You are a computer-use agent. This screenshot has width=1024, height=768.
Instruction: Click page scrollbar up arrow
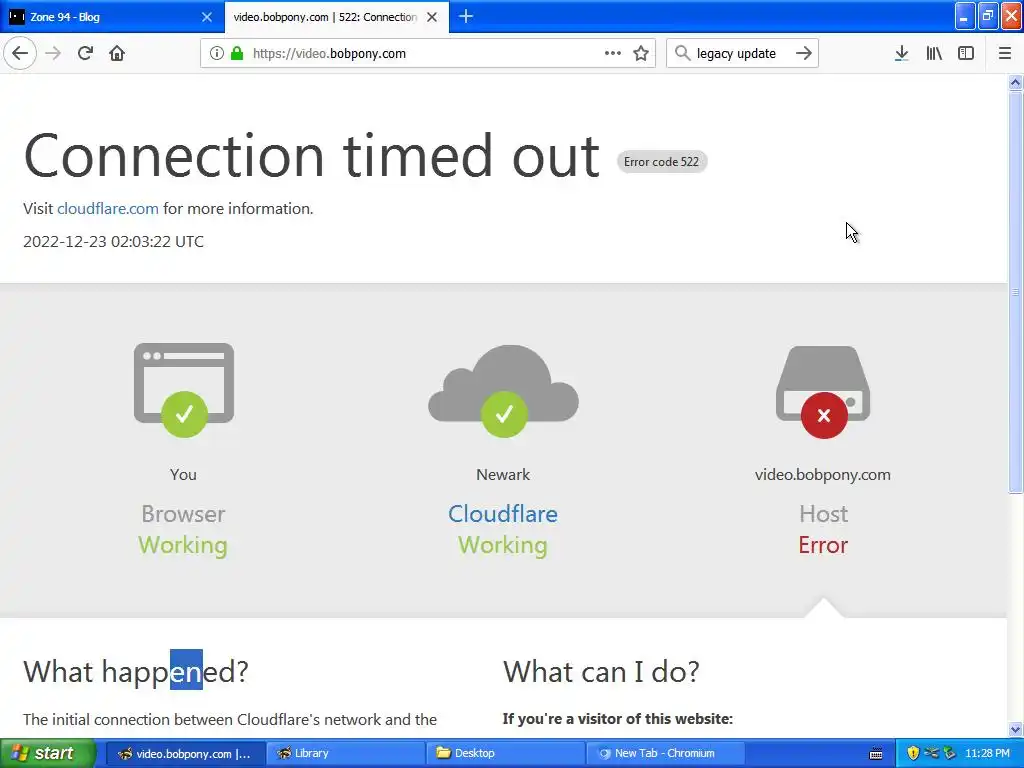[x=1016, y=82]
